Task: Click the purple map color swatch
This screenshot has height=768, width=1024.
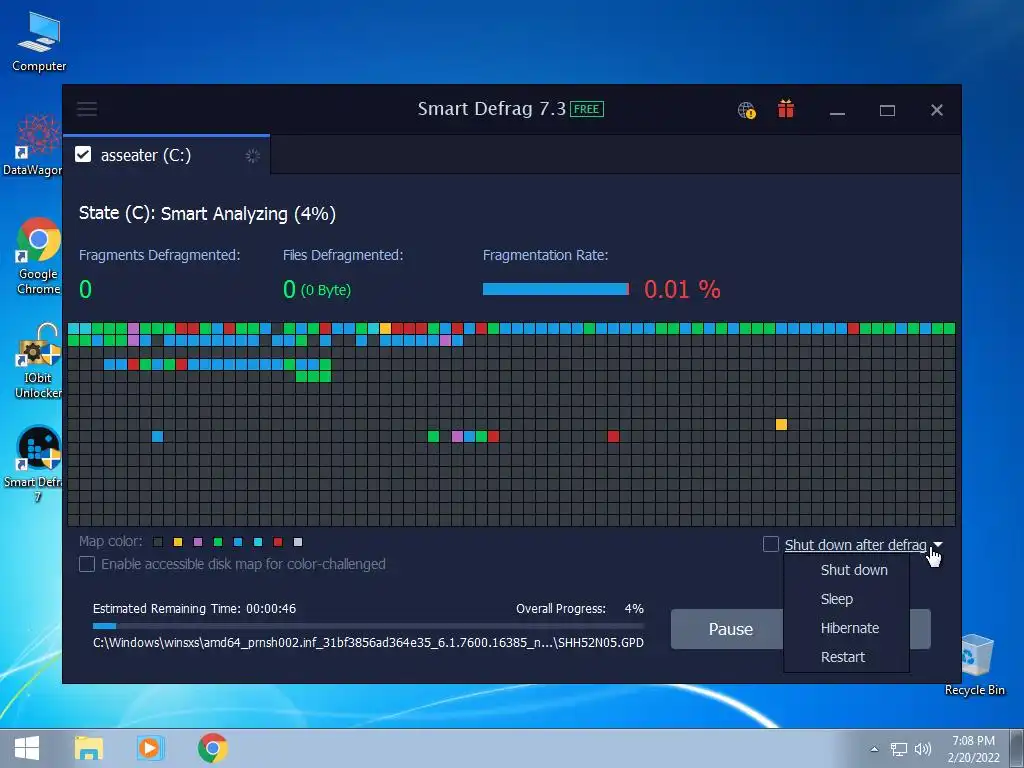Action: click(x=198, y=541)
